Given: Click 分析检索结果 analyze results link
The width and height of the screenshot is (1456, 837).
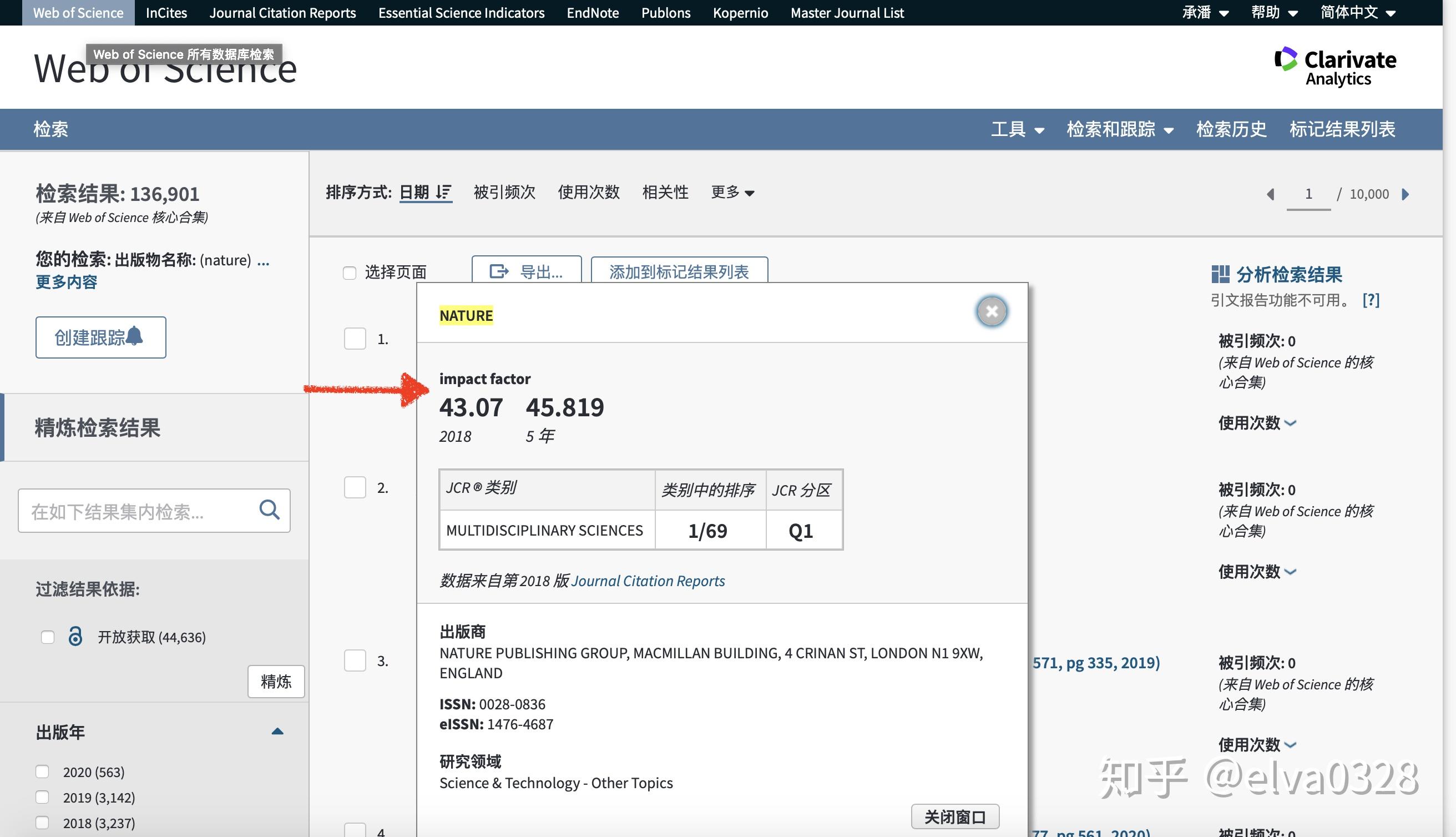Looking at the screenshot, I should click(x=1289, y=274).
